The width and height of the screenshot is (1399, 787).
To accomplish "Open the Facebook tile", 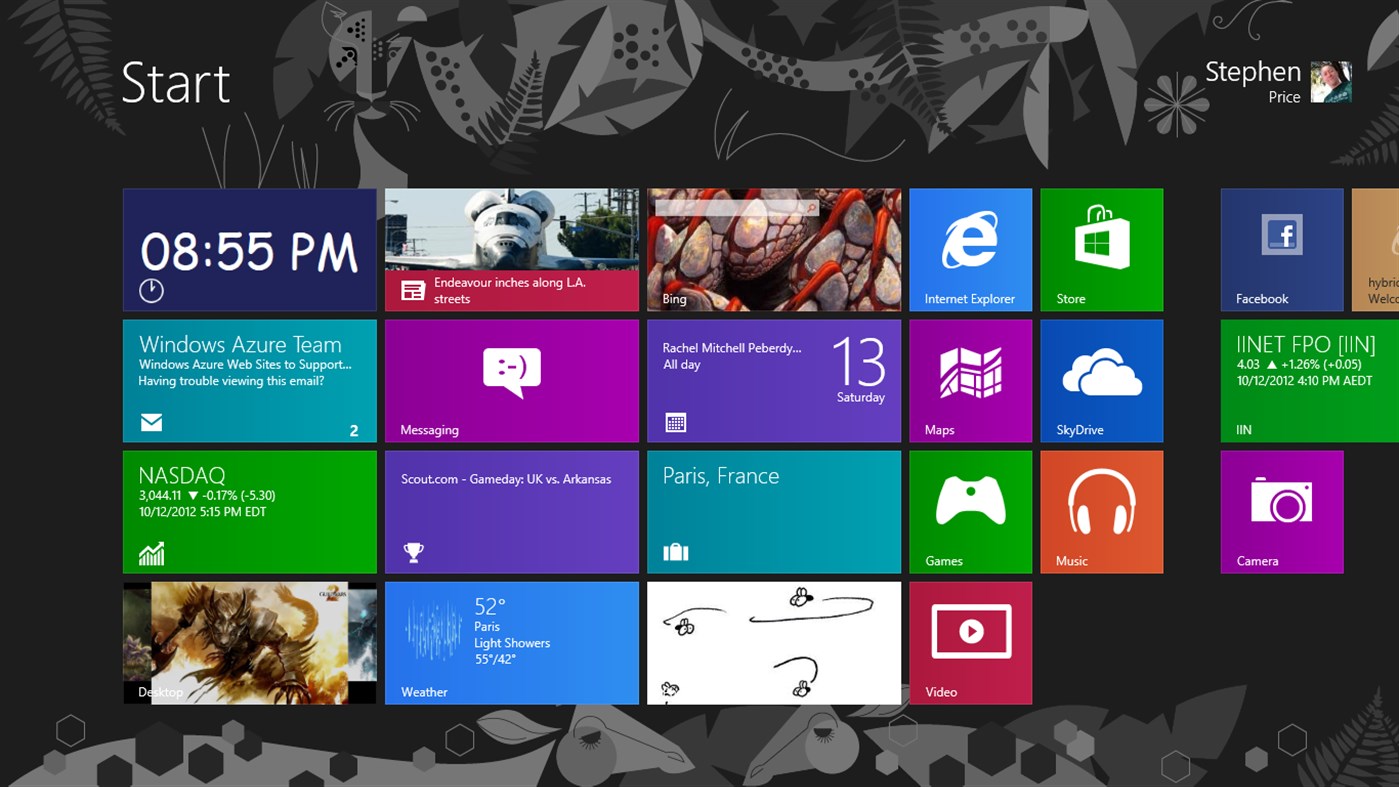I will pyautogui.click(x=1281, y=249).
